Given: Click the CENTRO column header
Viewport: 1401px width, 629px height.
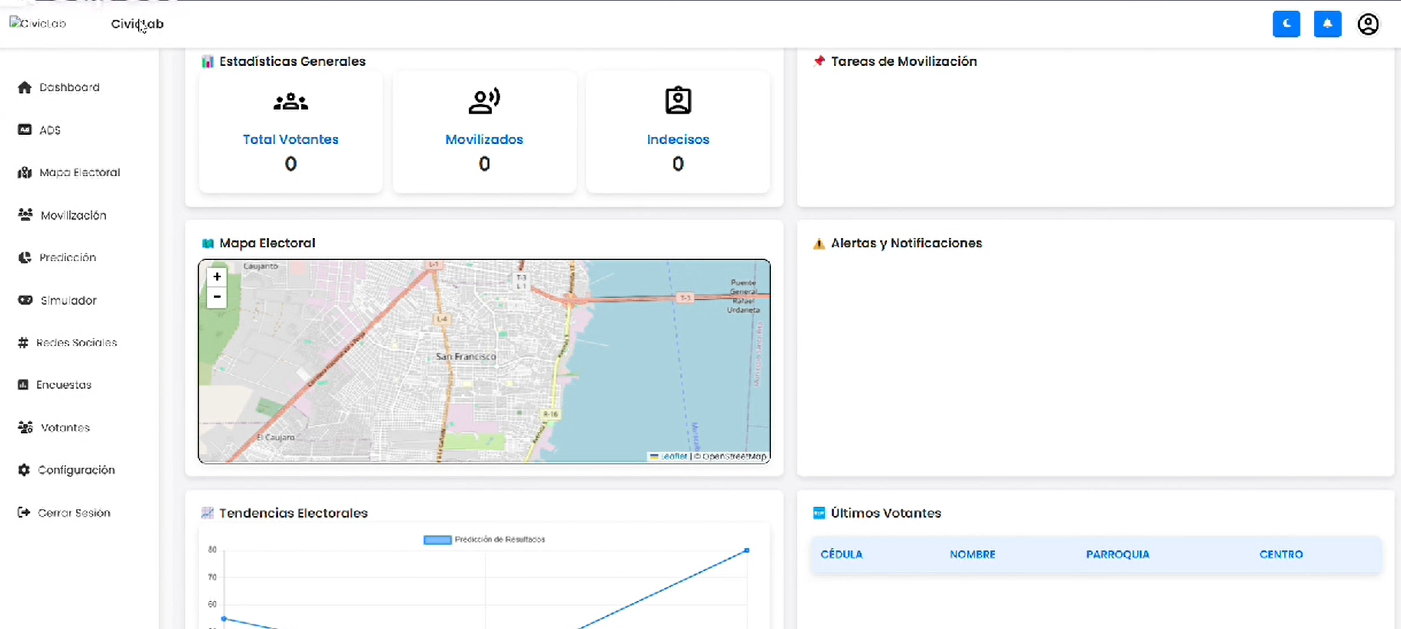Looking at the screenshot, I should pos(1281,554).
